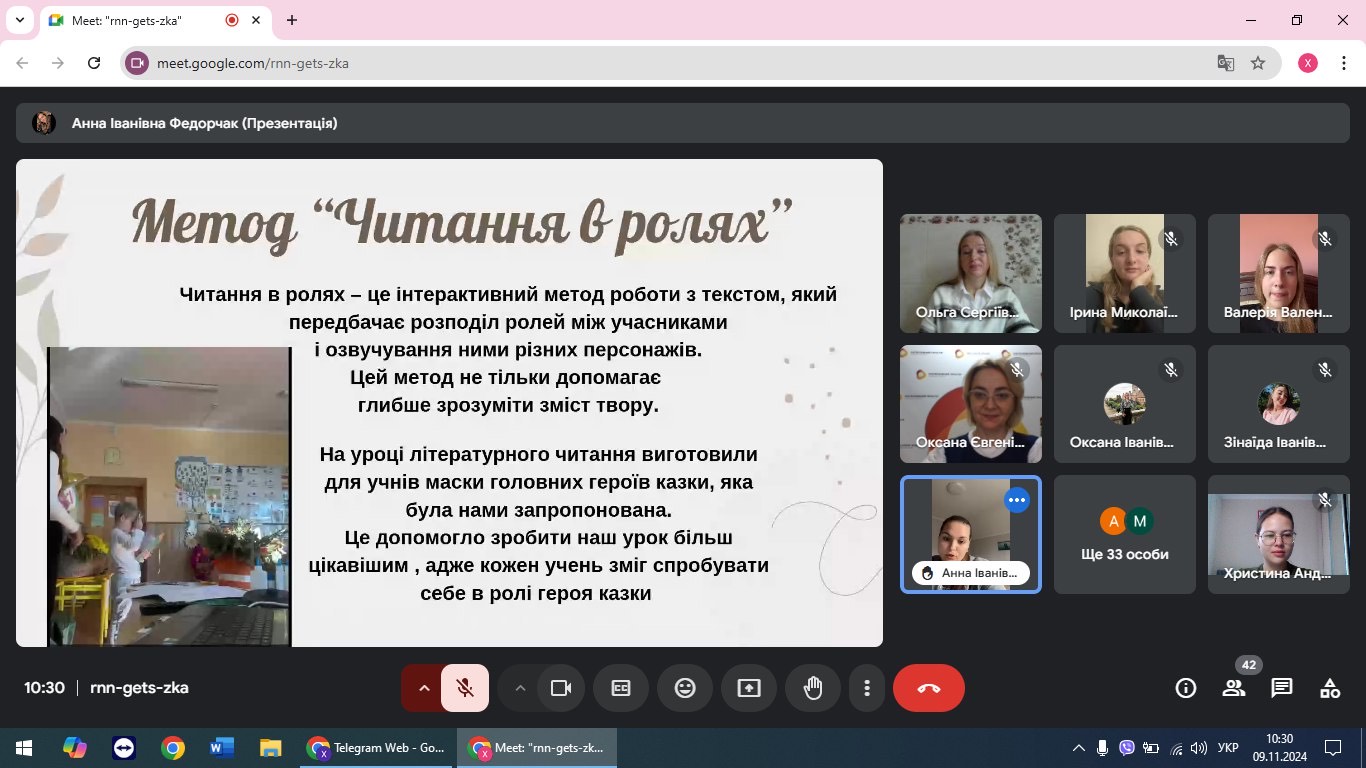Click the system volume icon in tray
The height and width of the screenshot is (768, 1366).
(1198, 748)
